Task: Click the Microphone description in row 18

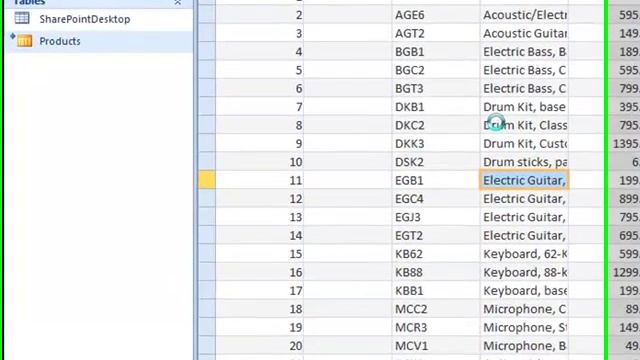Action: [x=524, y=309]
